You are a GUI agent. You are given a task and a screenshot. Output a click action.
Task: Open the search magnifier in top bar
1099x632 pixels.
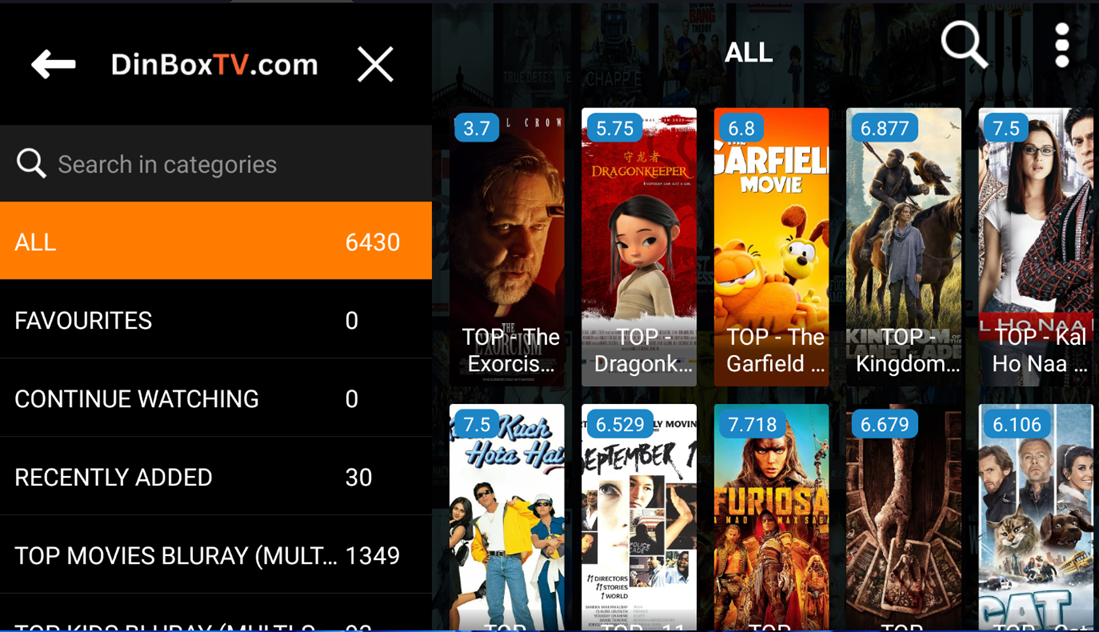(964, 44)
